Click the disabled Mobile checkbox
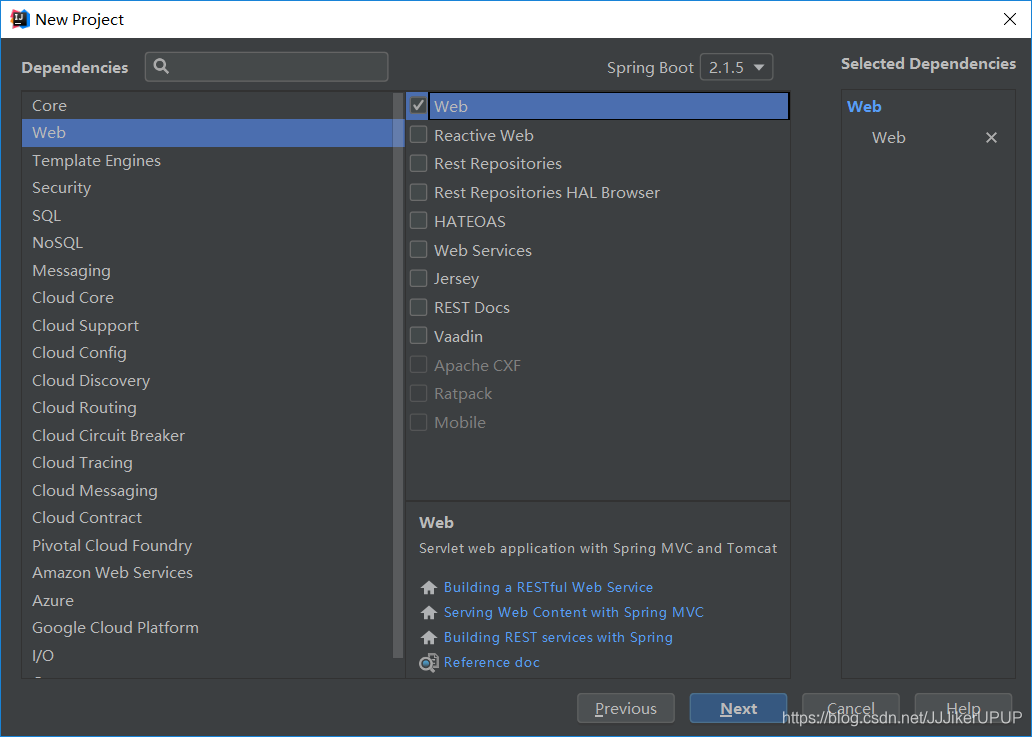This screenshot has width=1032, height=737. (419, 422)
